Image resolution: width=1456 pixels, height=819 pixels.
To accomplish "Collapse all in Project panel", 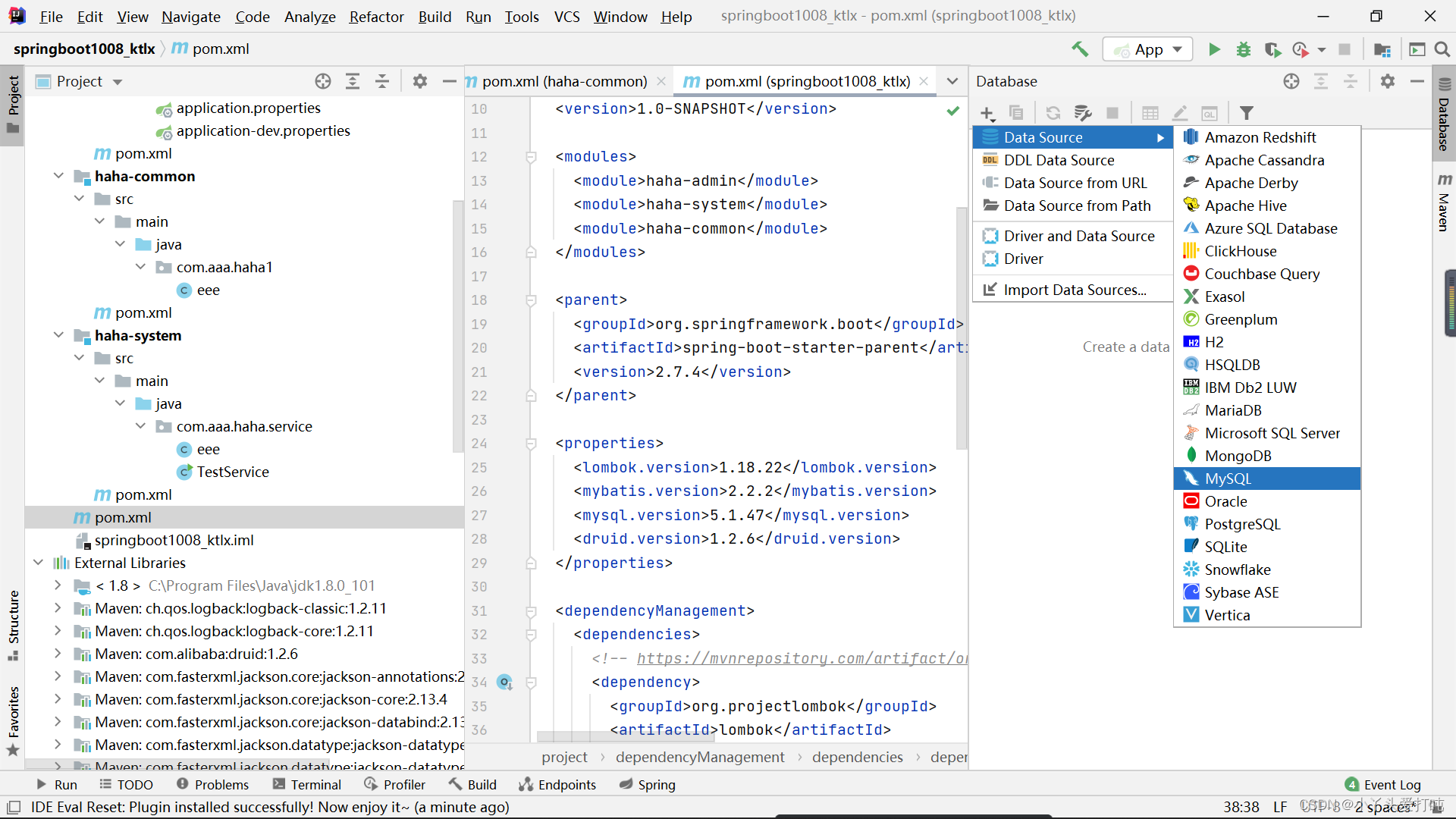I will coord(382,81).
